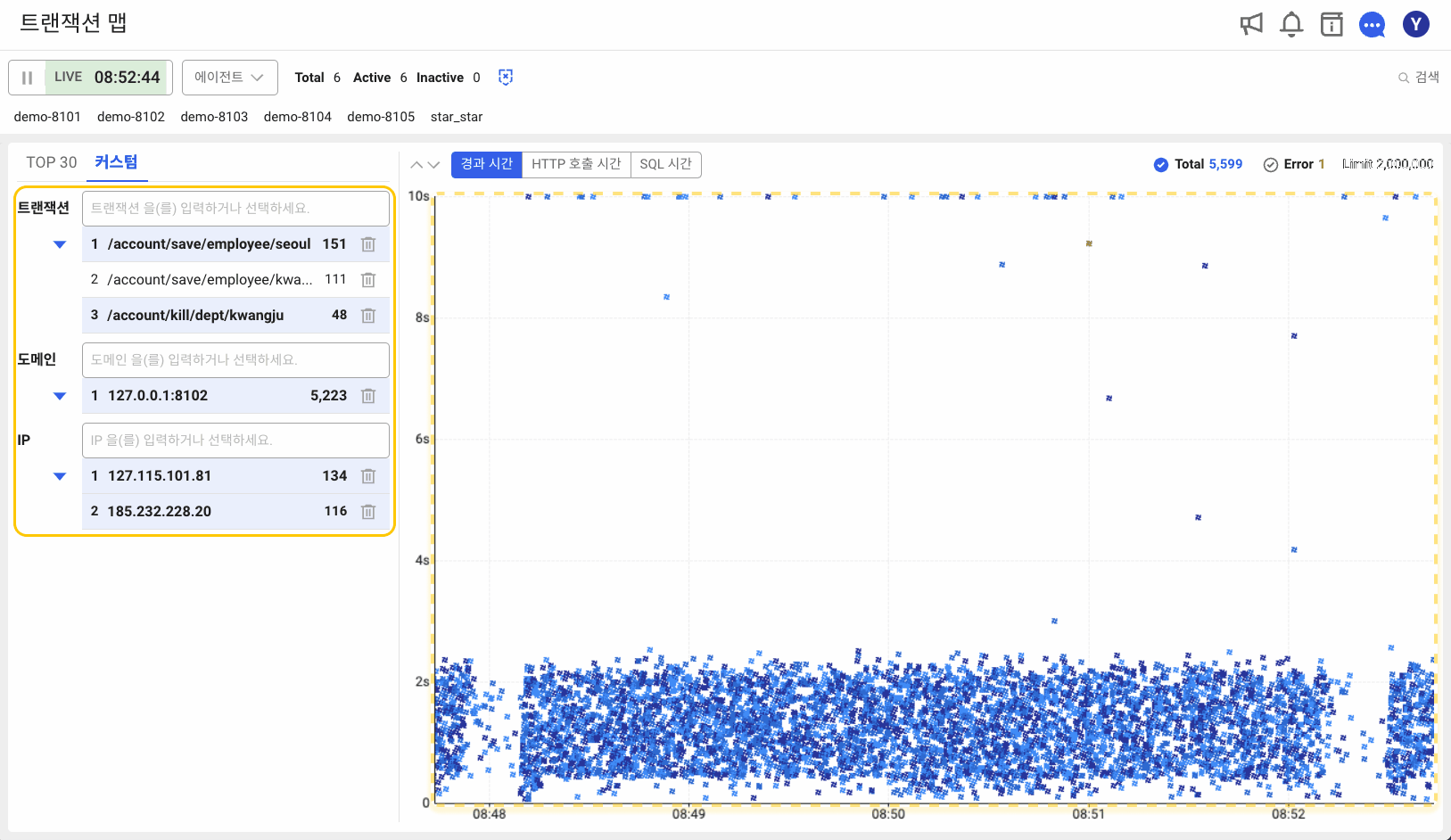Collapse the IP list triangle
Image resolution: width=1451 pixels, height=840 pixels.
(x=60, y=476)
